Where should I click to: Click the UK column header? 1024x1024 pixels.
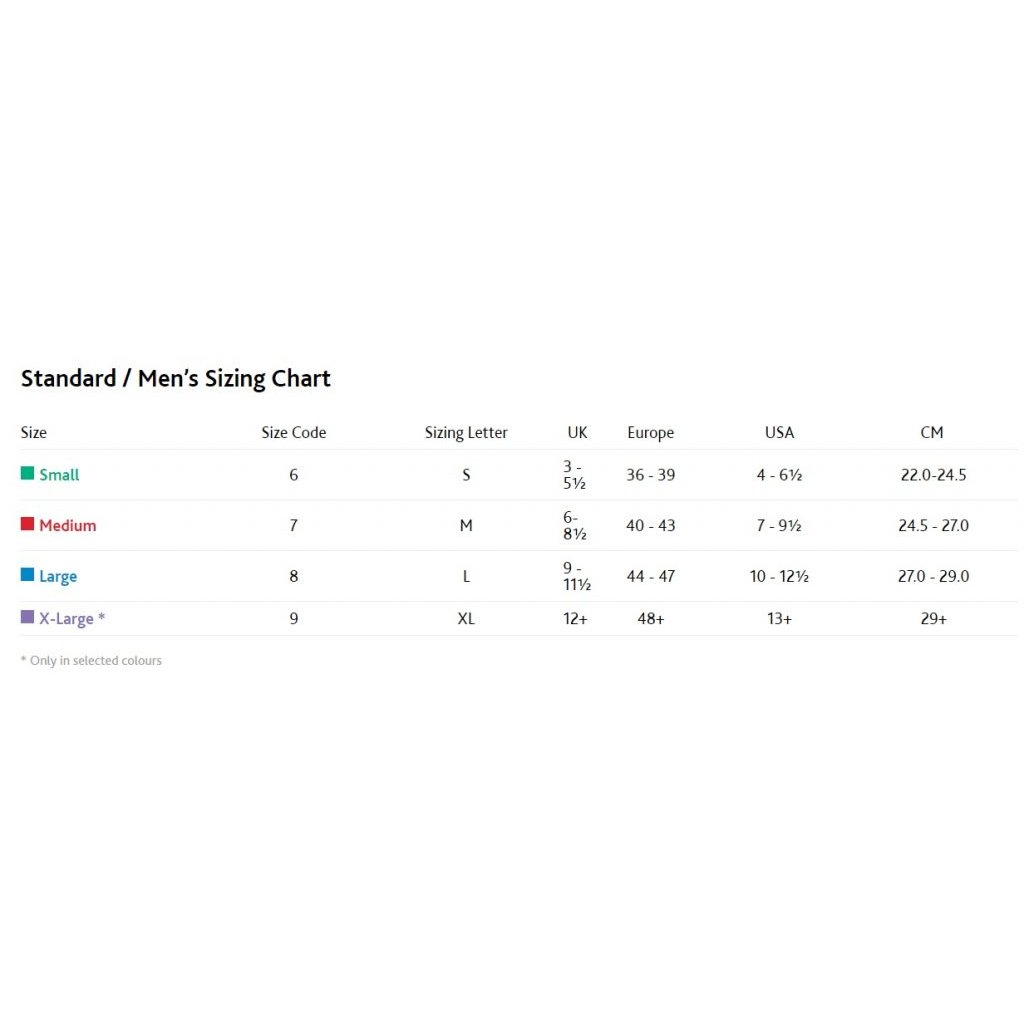pos(578,433)
